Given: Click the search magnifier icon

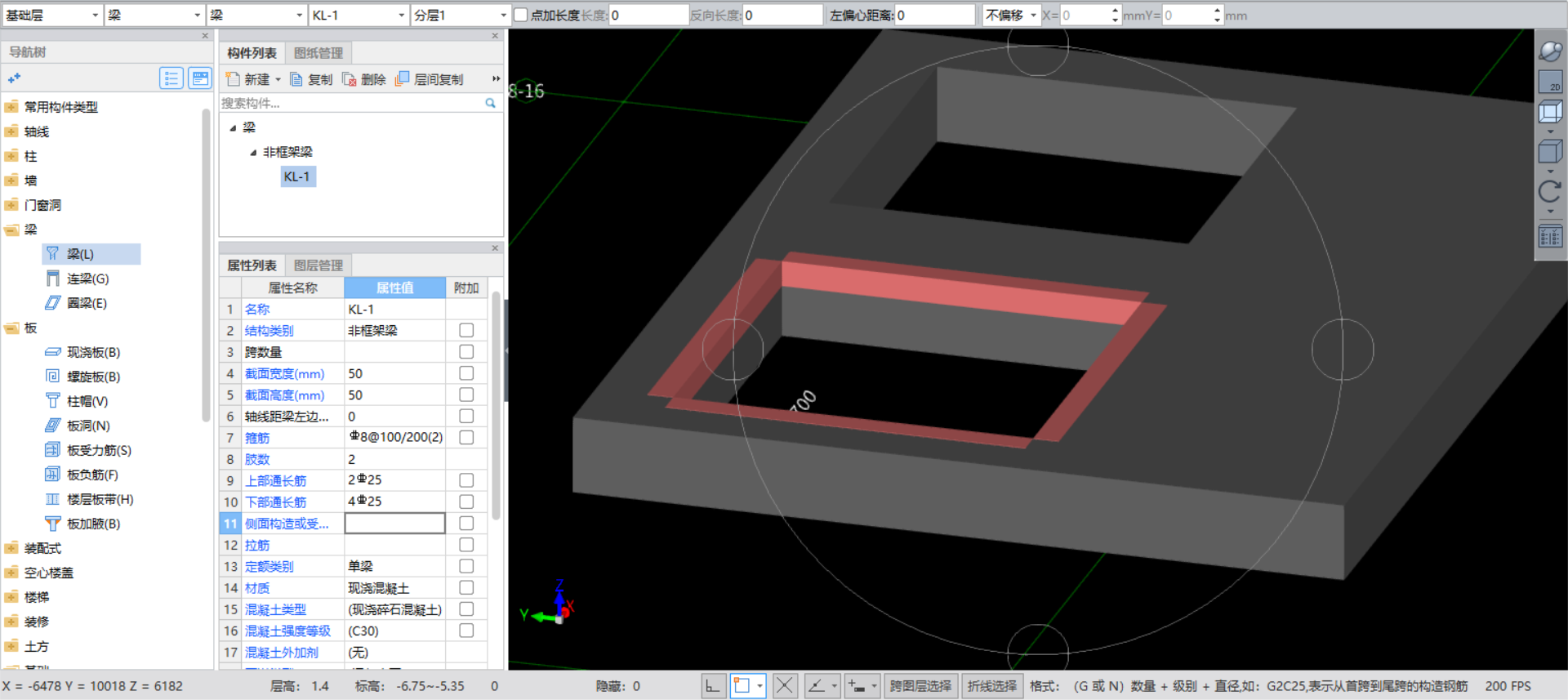Looking at the screenshot, I should pos(491,103).
